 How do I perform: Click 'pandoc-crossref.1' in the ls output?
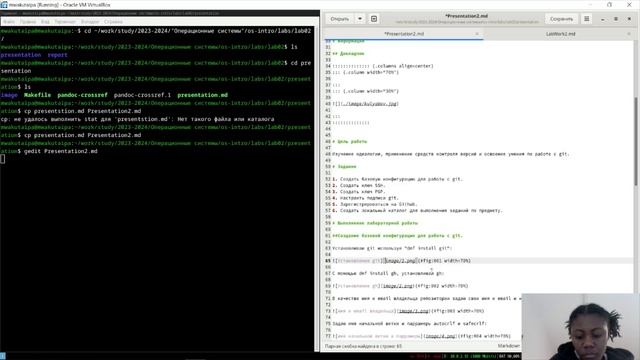(142, 95)
